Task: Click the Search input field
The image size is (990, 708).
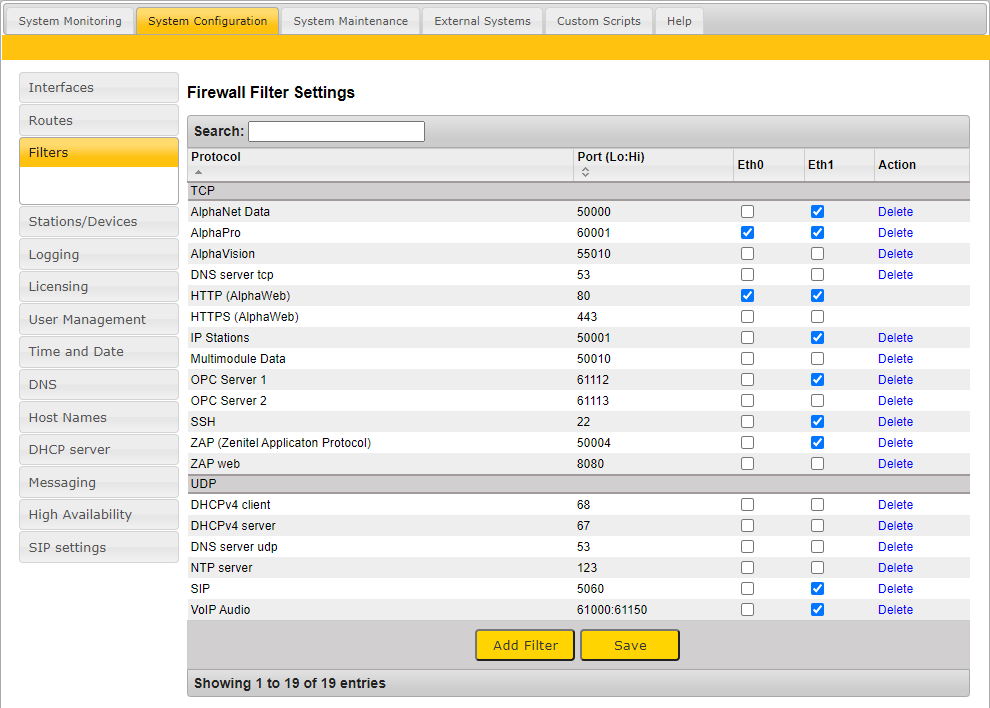Action: click(336, 131)
